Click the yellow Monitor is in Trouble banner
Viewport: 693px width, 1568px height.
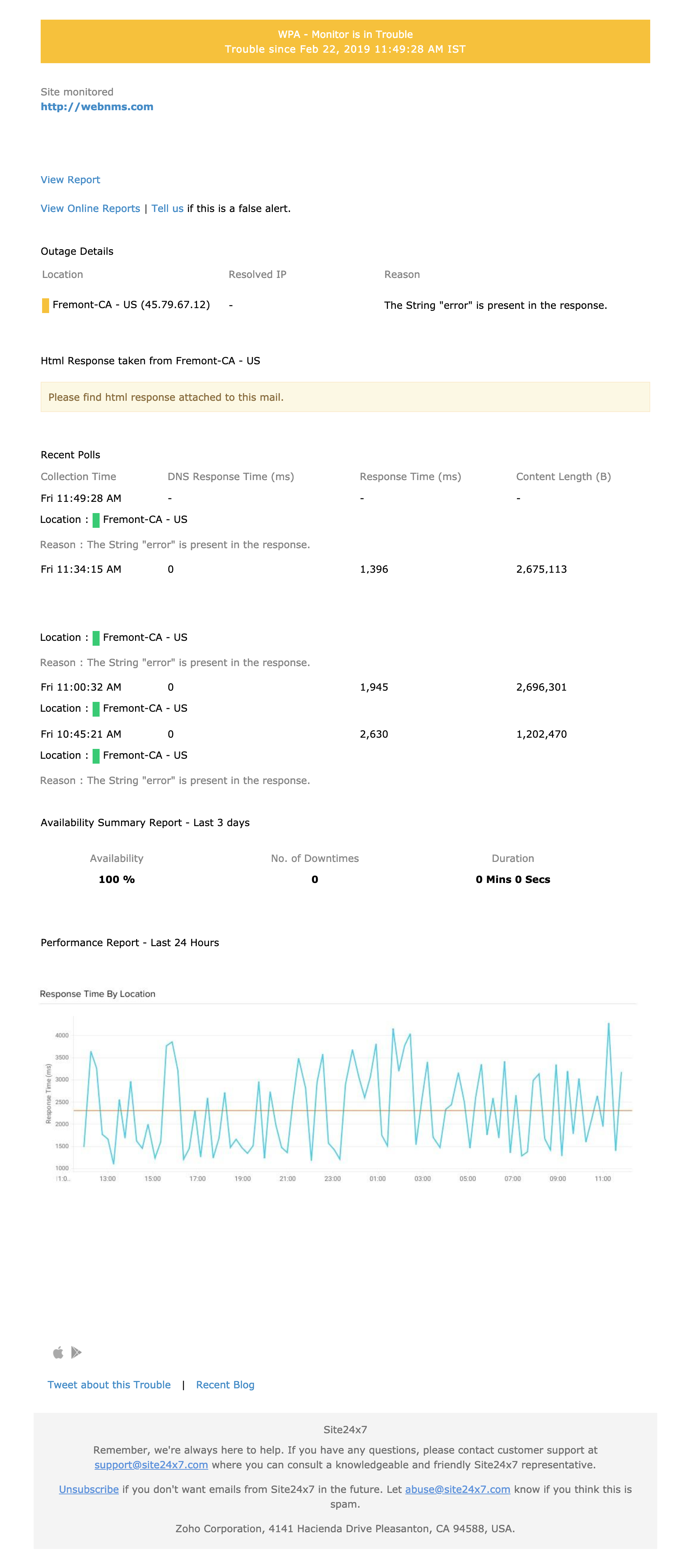pos(345,41)
